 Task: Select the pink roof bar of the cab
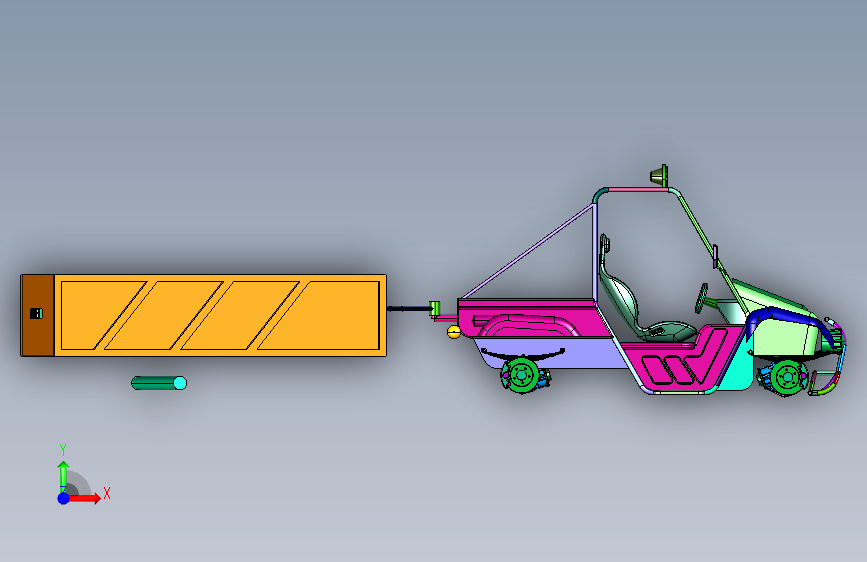638,190
